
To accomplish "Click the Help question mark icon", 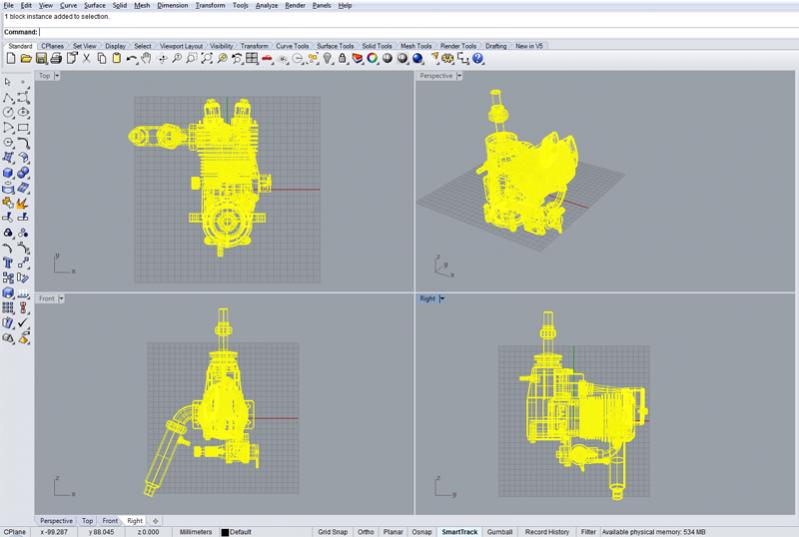I will pyautogui.click(x=477, y=59).
